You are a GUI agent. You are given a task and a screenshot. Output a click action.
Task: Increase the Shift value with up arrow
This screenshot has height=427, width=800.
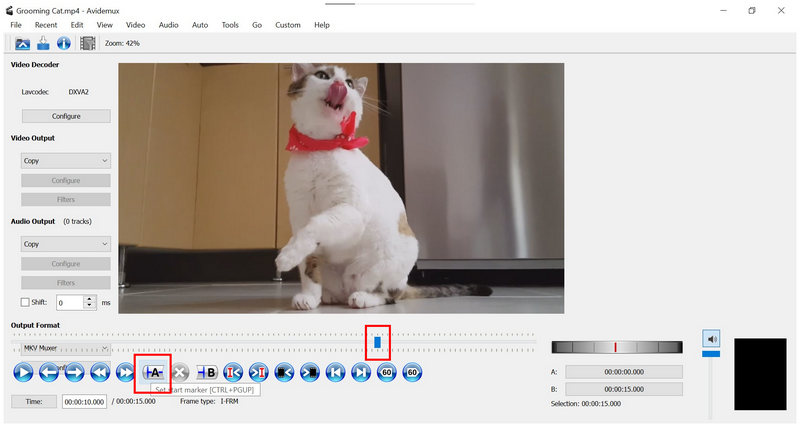[x=90, y=299]
